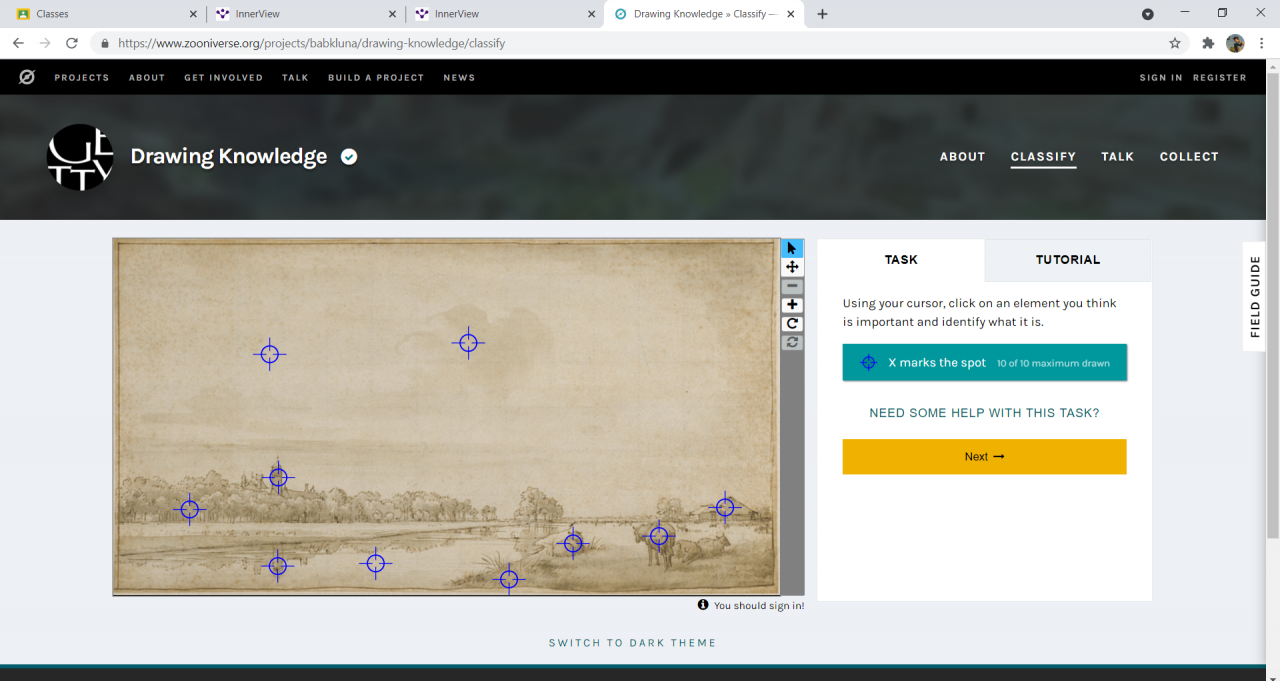1280x681 pixels.
Task: Select the pointer annotate tool
Action: tap(792, 248)
